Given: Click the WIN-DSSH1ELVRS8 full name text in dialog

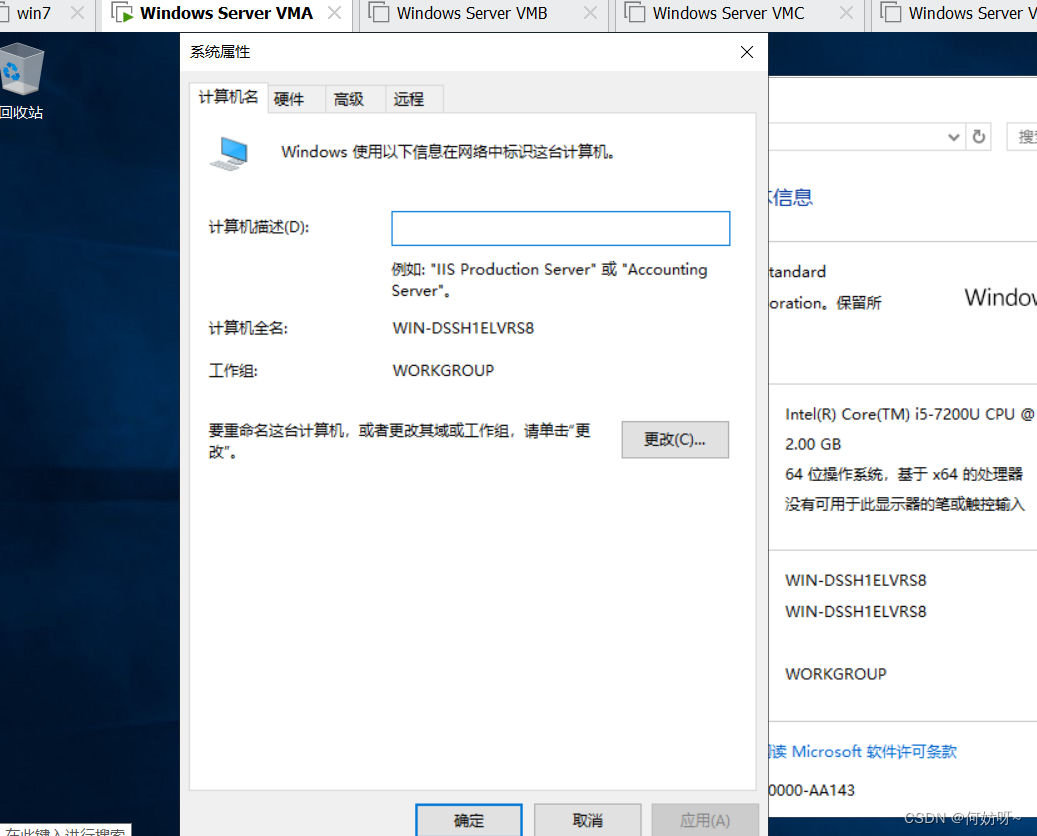Looking at the screenshot, I should [x=463, y=328].
